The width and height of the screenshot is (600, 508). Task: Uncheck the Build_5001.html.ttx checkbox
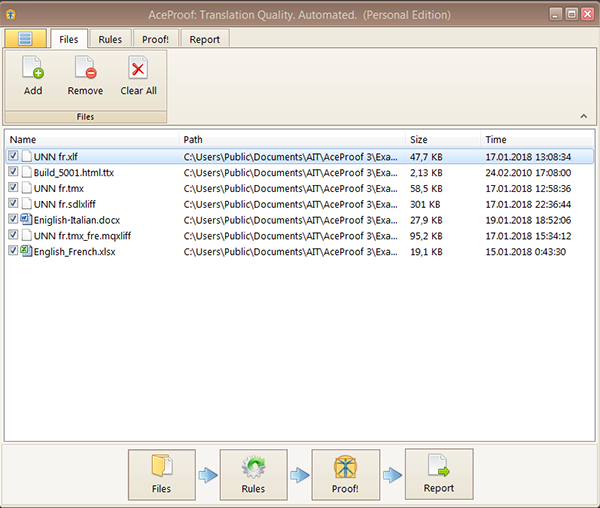click(13, 171)
